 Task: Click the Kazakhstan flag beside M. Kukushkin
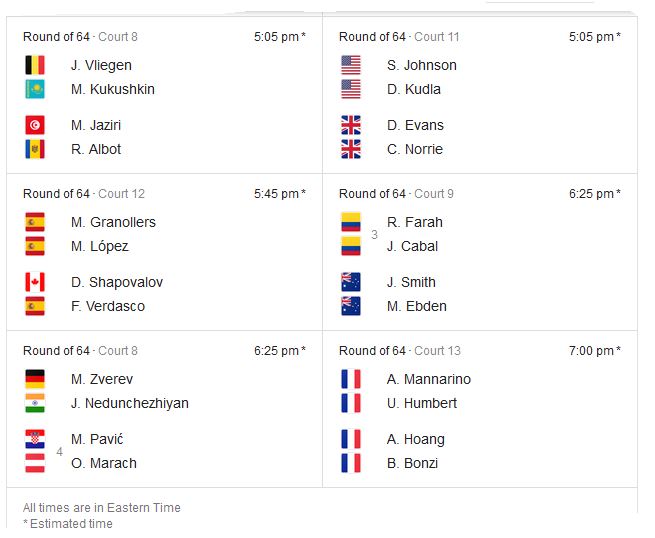click(35, 89)
